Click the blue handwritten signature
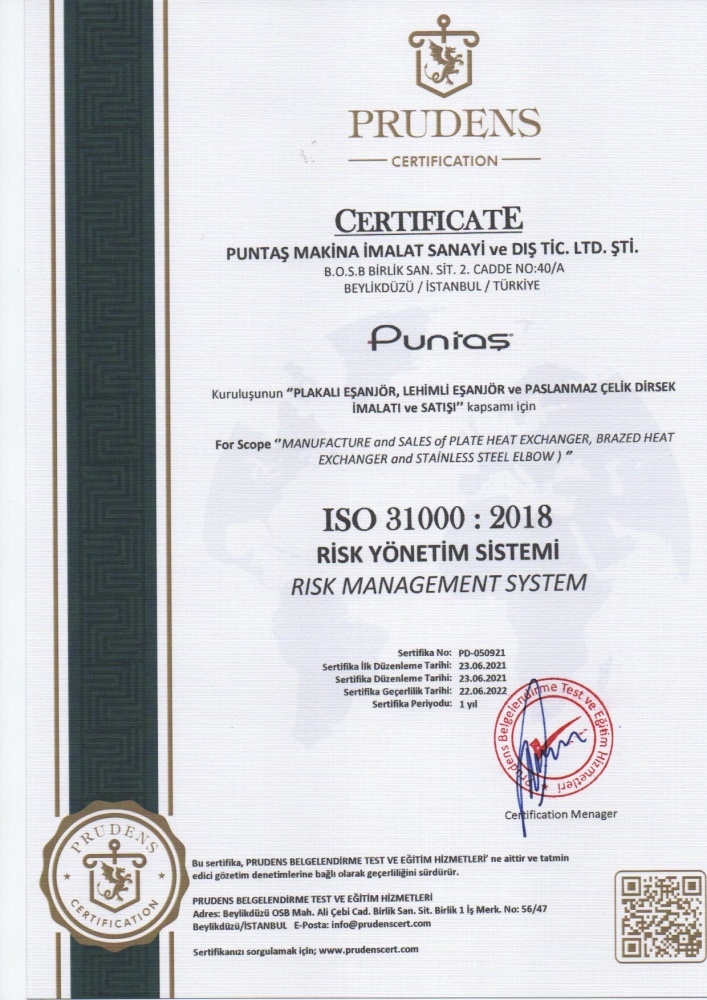The height and width of the screenshot is (1000, 707). tap(532, 740)
